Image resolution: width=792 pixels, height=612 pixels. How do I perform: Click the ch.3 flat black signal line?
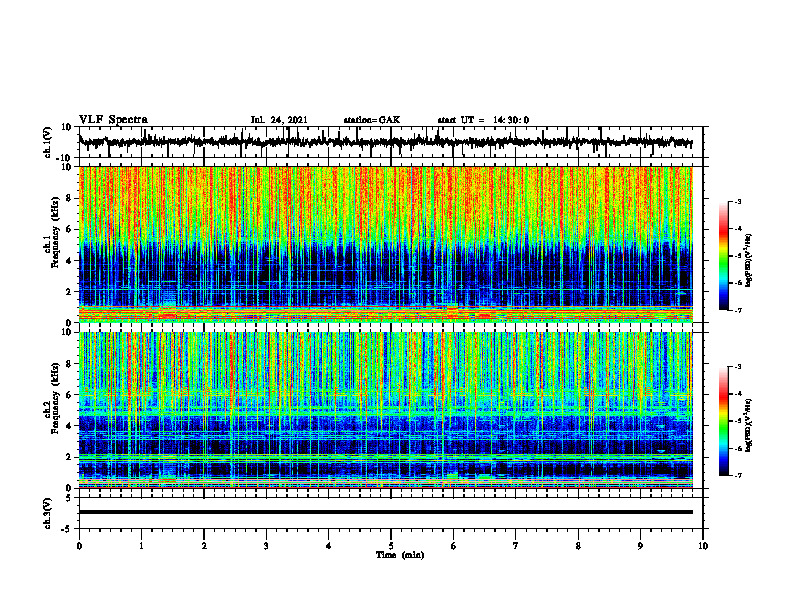tap(385, 512)
